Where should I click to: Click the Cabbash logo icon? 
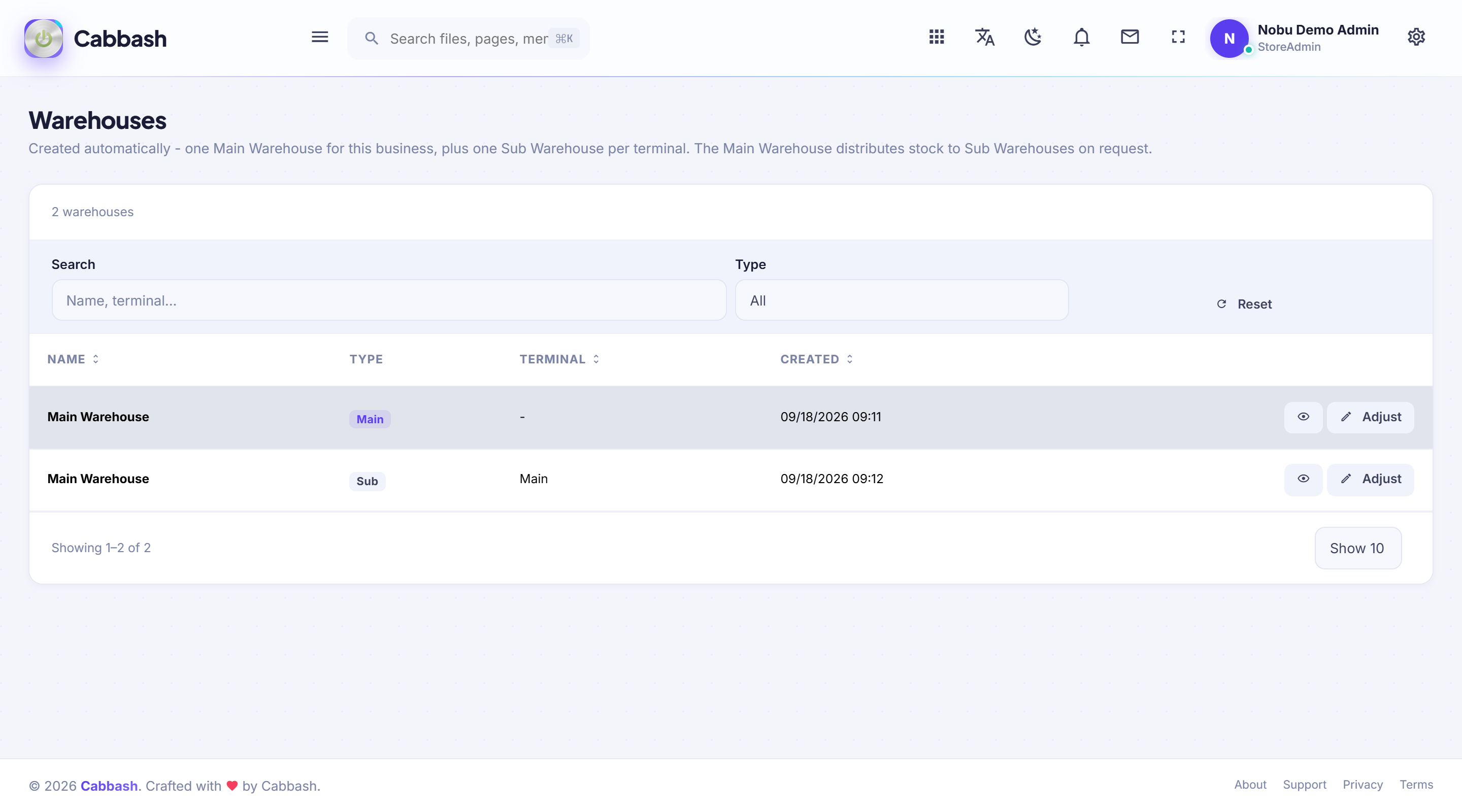click(x=44, y=39)
